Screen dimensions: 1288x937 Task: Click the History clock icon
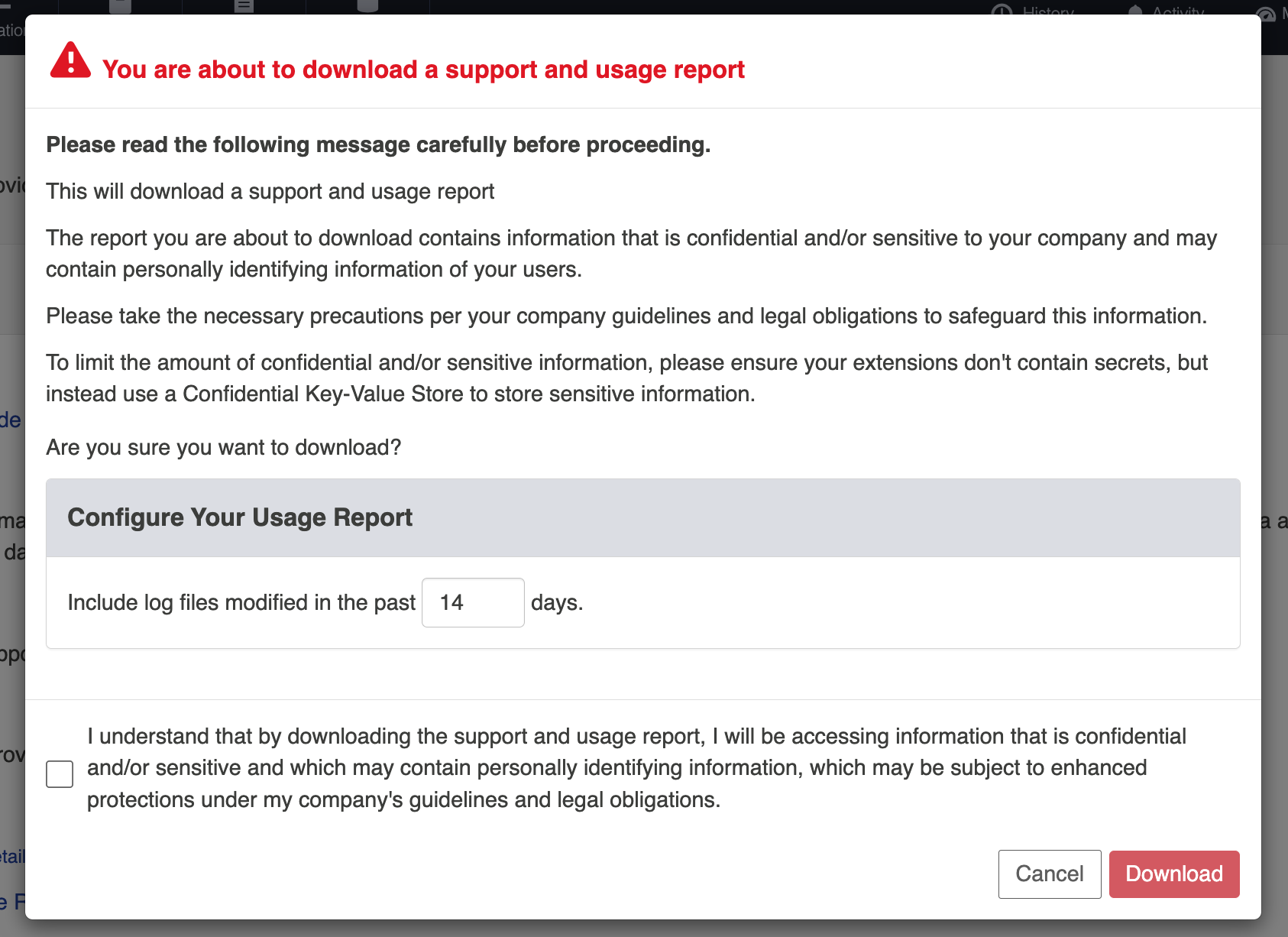click(x=1002, y=11)
